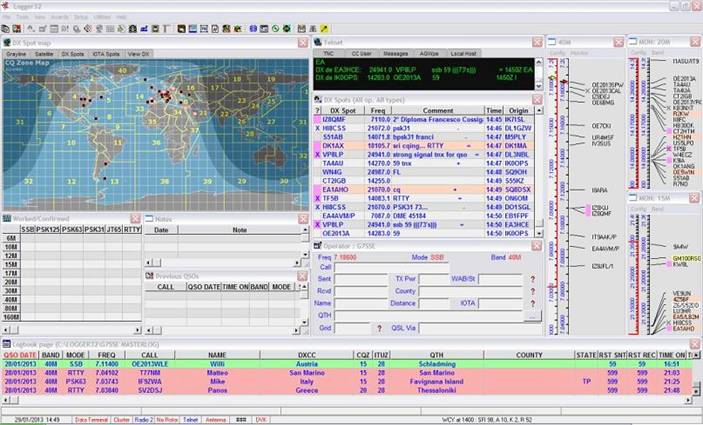Viewport: 703px width, 425px height.
Task: Open the Mode SSB dropdown in Operator panel
Action: pyautogui.click(x=436, y=257)
